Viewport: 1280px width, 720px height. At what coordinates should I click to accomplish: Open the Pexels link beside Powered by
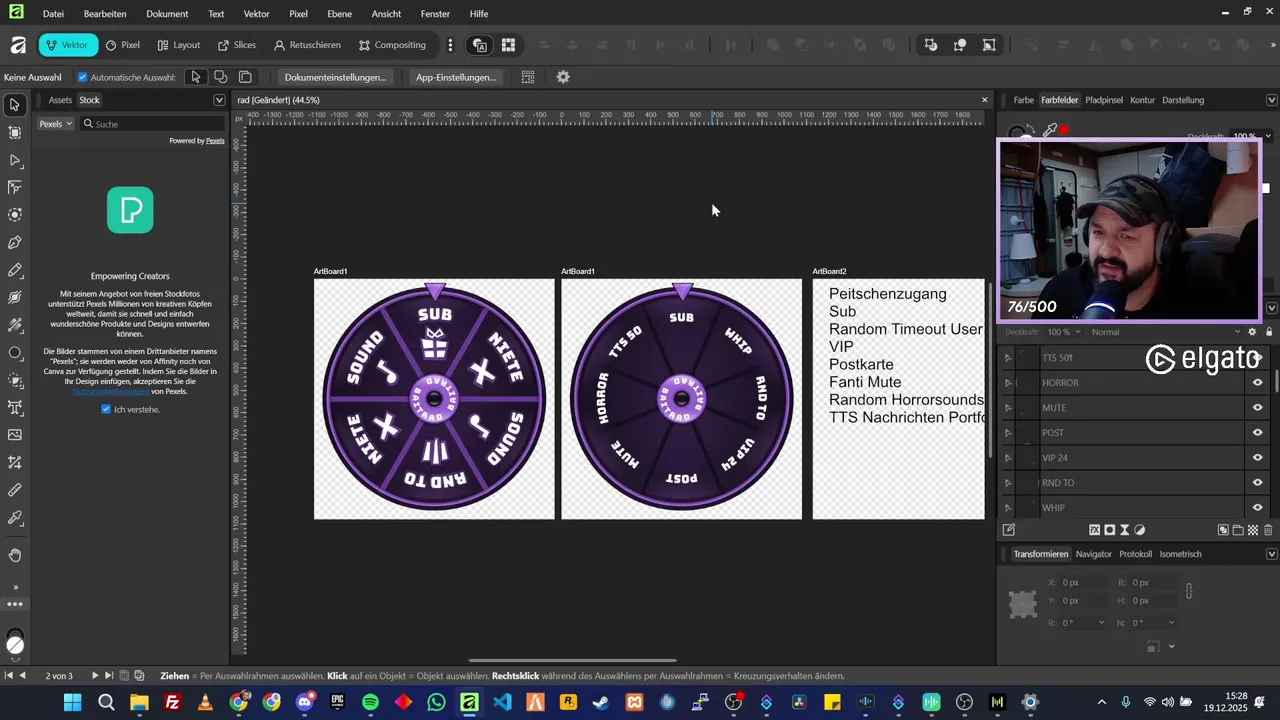pyautogui.click(x=215, y=141)
